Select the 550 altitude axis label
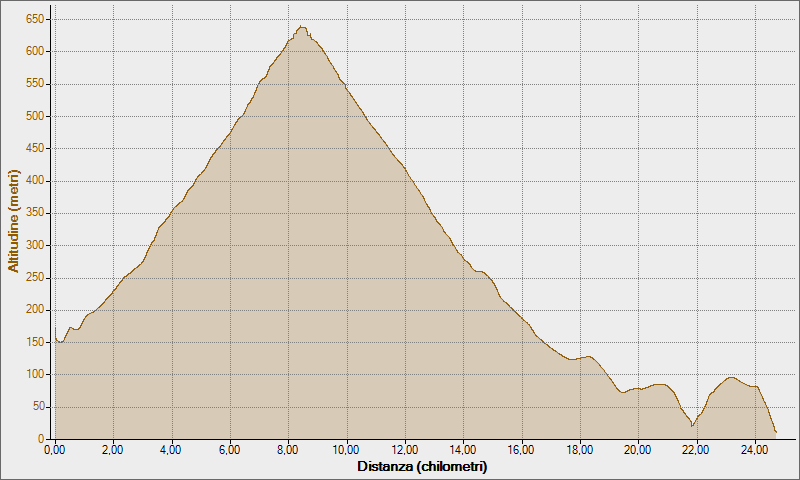This screenshot has width=800, height=480. pos(35,84)
